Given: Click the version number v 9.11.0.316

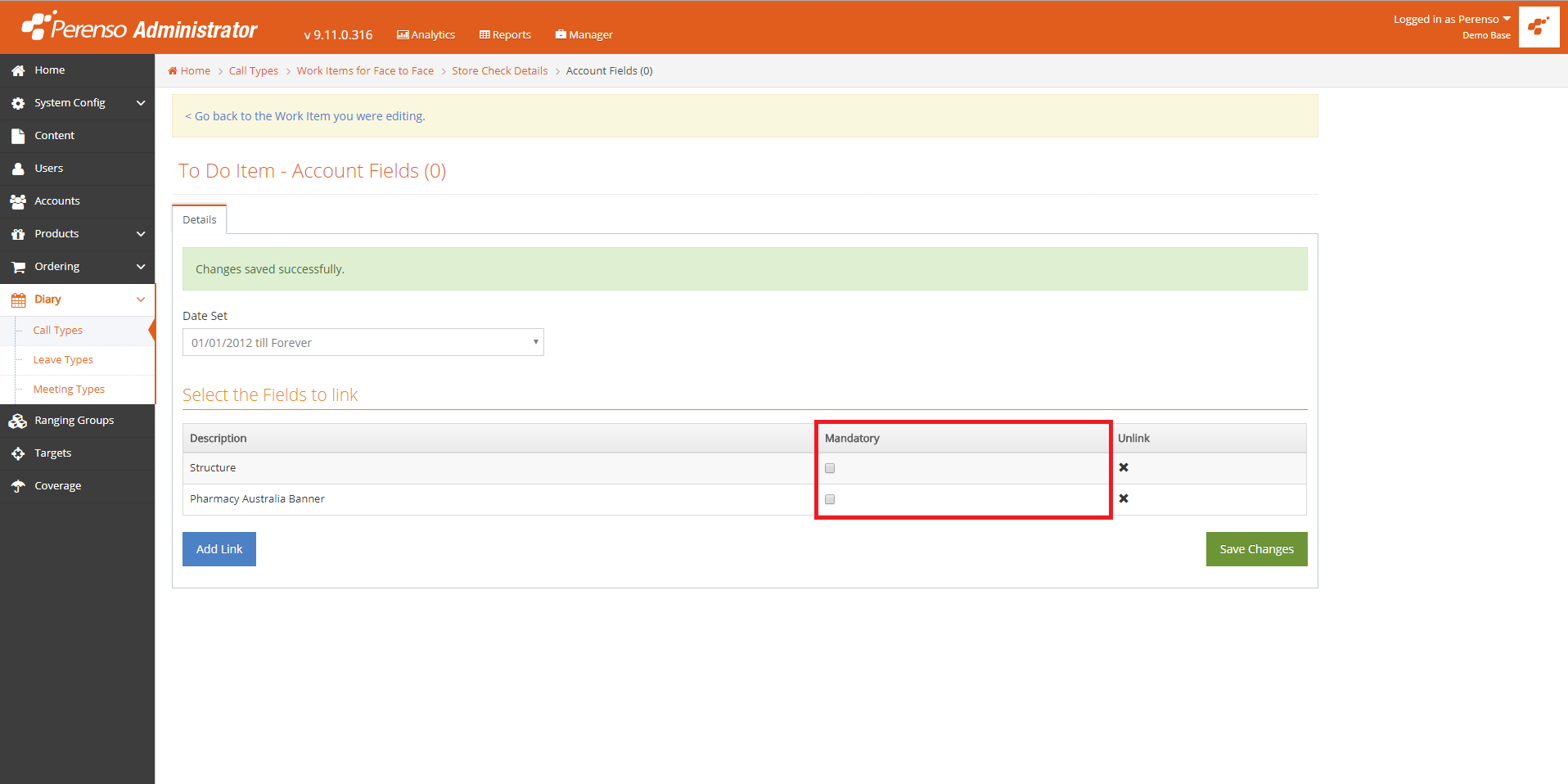Looking at the screenshot, I should pyautogui.click(x=338, y=35).
